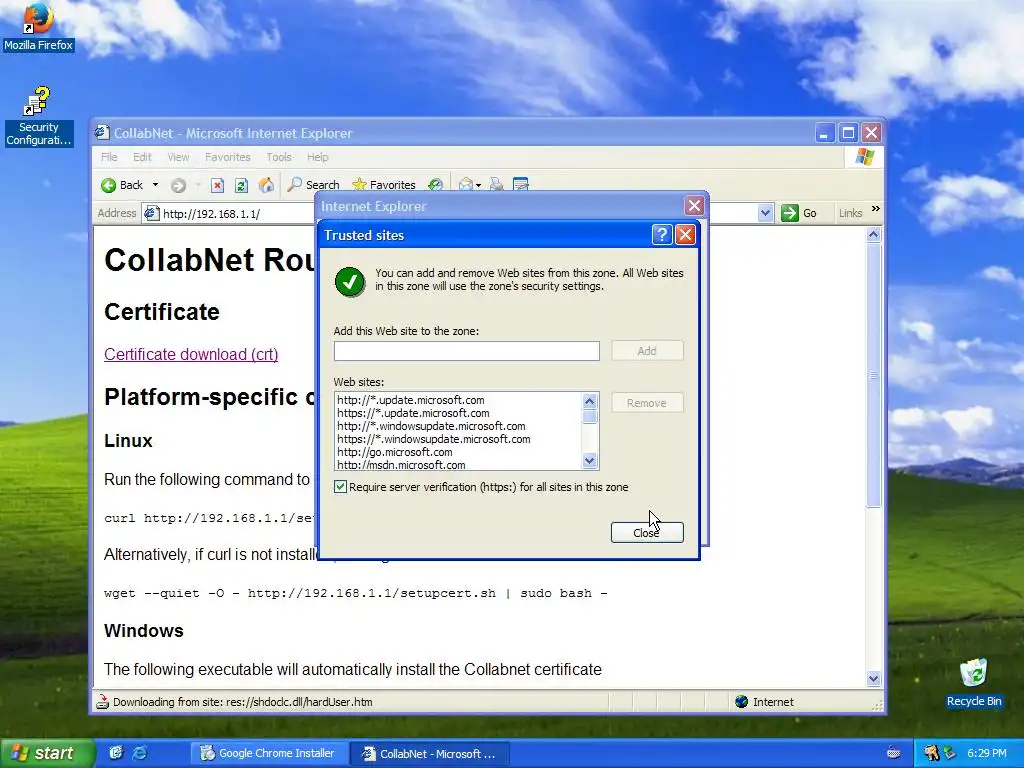Click the page scrollbar up arrow in IE
This screenshot has width=1024, height=768.
[874, 234]
